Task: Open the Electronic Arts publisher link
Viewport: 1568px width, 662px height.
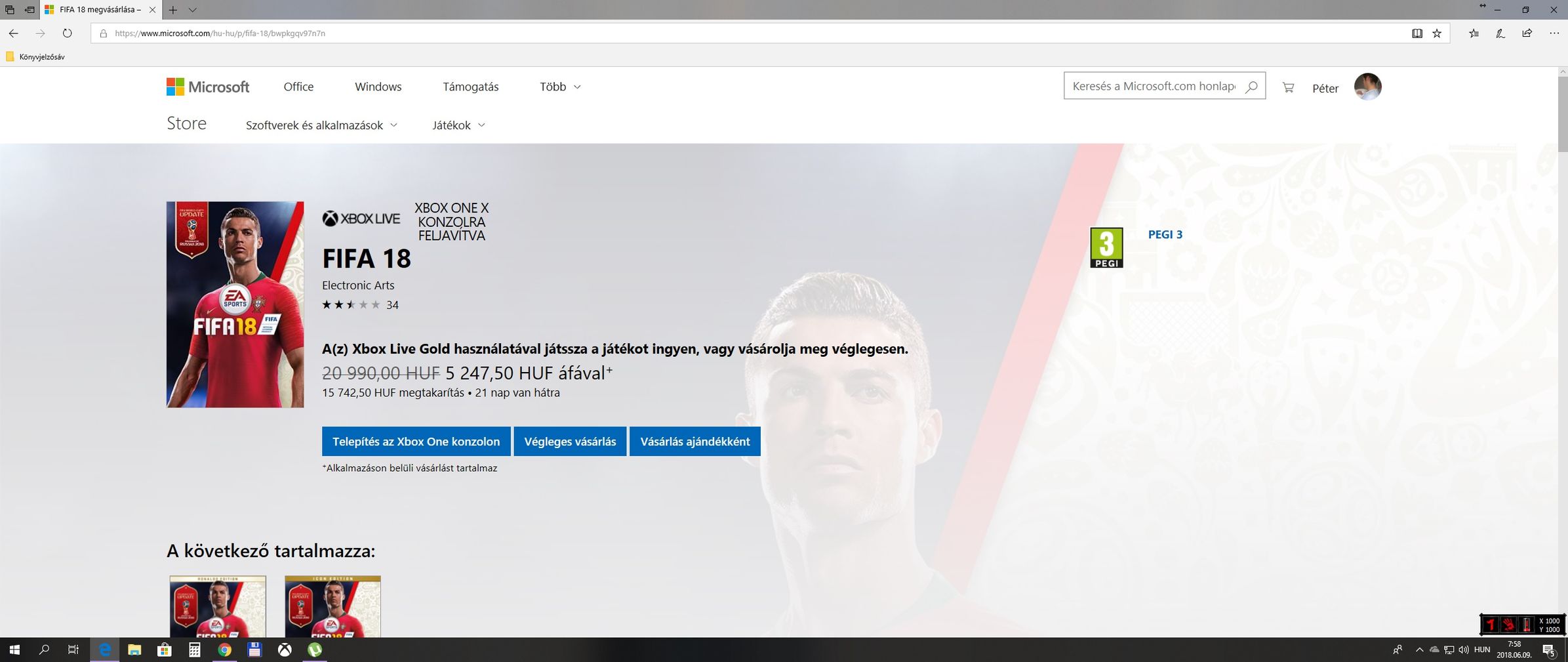Action: [x=358, y=285]
